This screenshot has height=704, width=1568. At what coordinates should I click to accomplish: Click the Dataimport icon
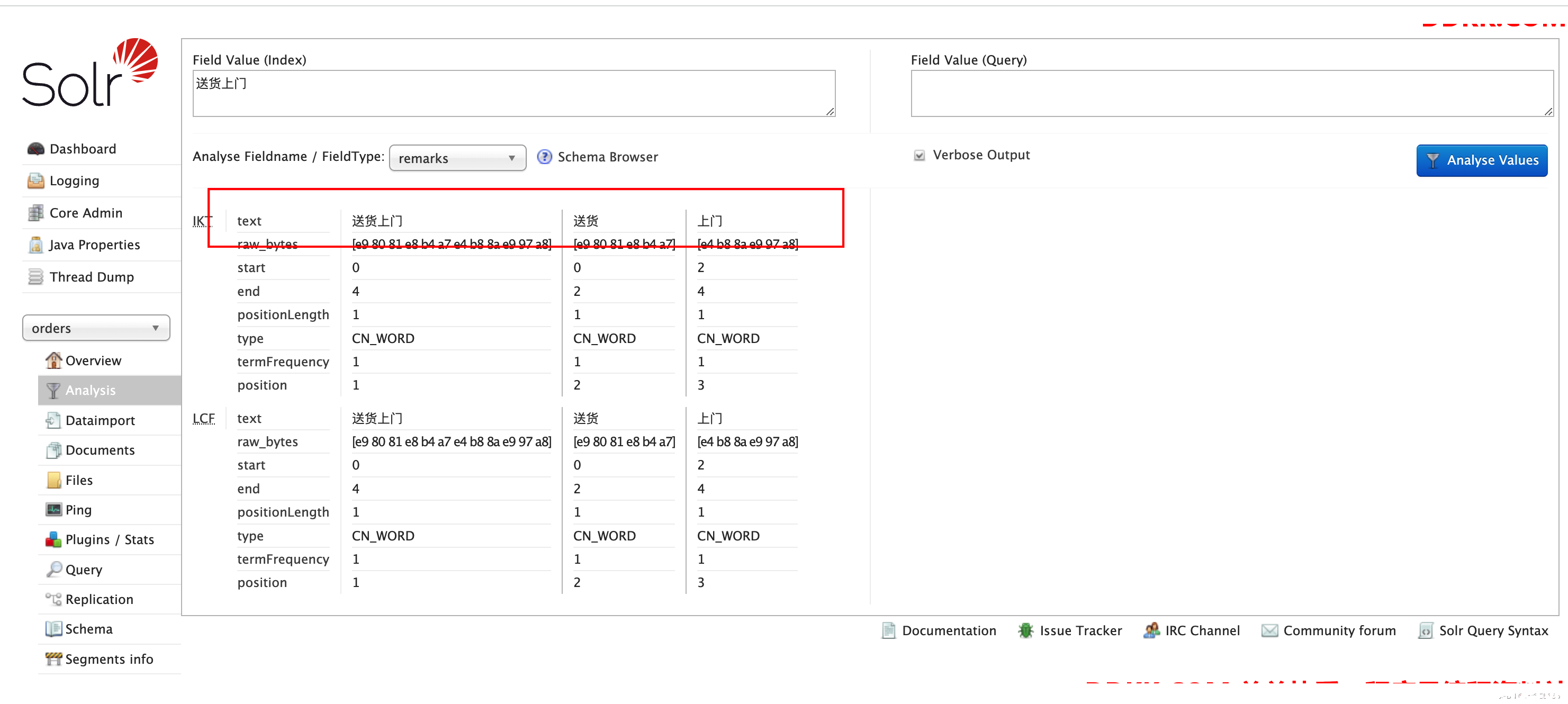pyautogui.click(x=53, y=420)
